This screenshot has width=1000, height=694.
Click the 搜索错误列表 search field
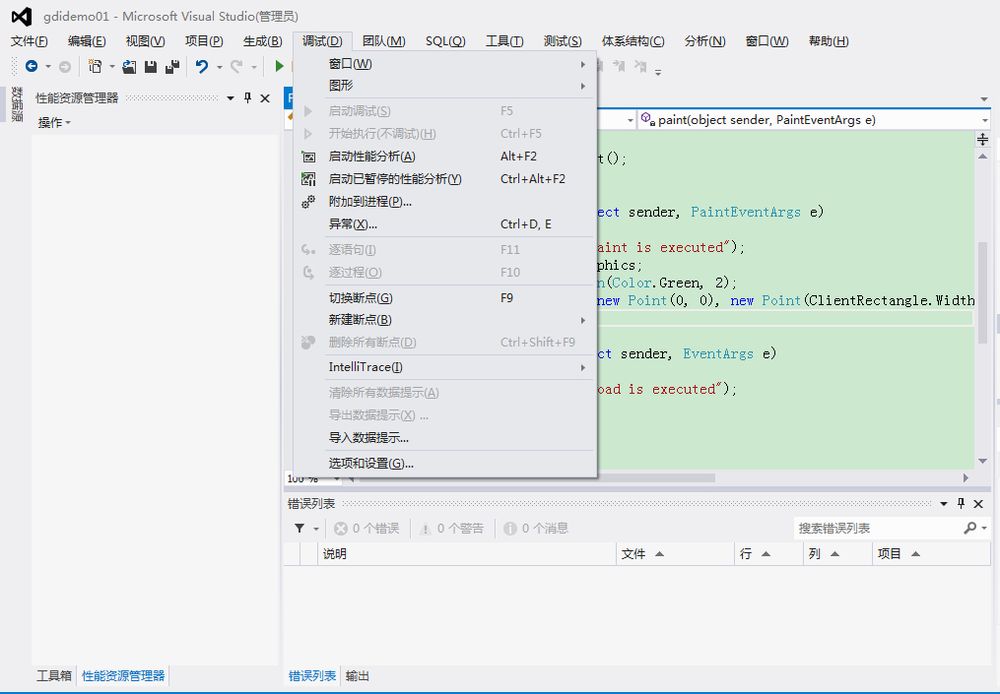(879, 528)
